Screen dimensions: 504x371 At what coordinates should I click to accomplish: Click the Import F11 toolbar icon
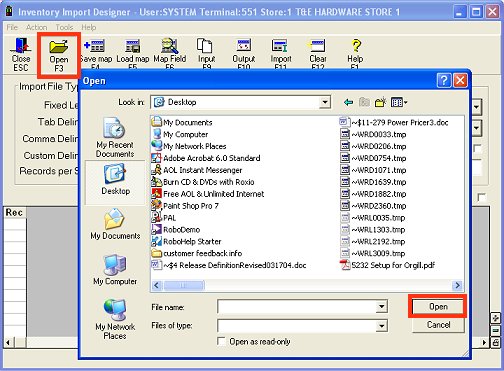(x=281, y=53)
